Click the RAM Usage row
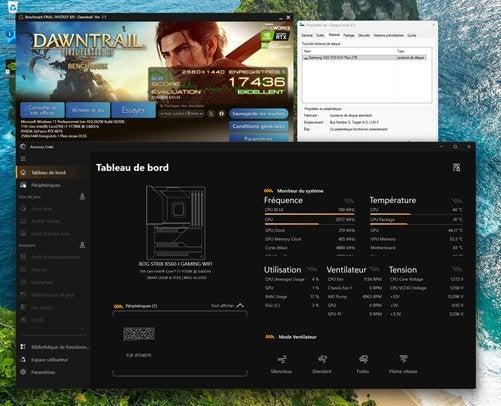Image resolution: width=501 pixels, height=406 pixels. [x=292, y=296]
